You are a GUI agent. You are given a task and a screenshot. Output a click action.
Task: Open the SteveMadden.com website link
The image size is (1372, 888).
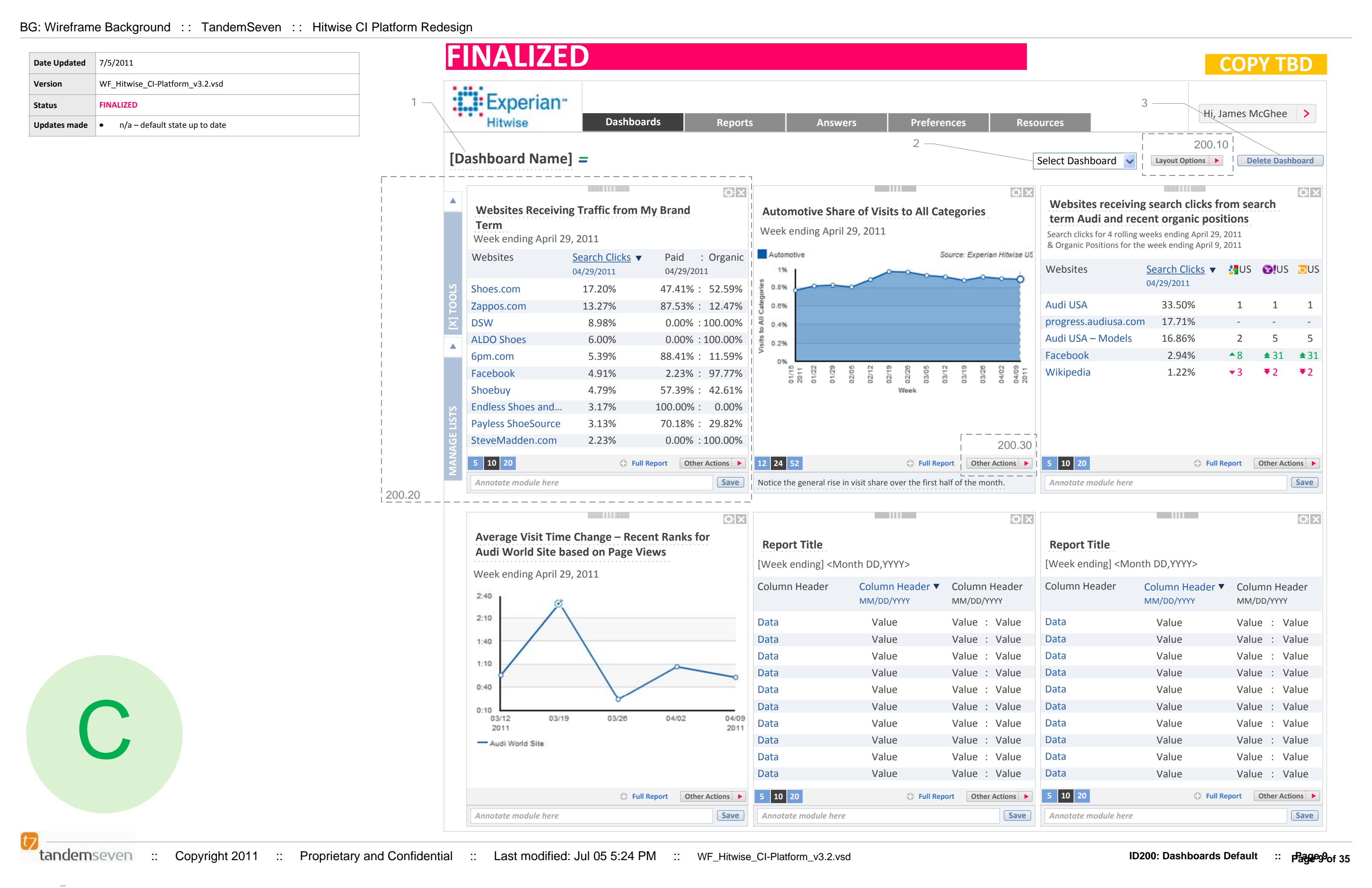(x=514, y=440)
